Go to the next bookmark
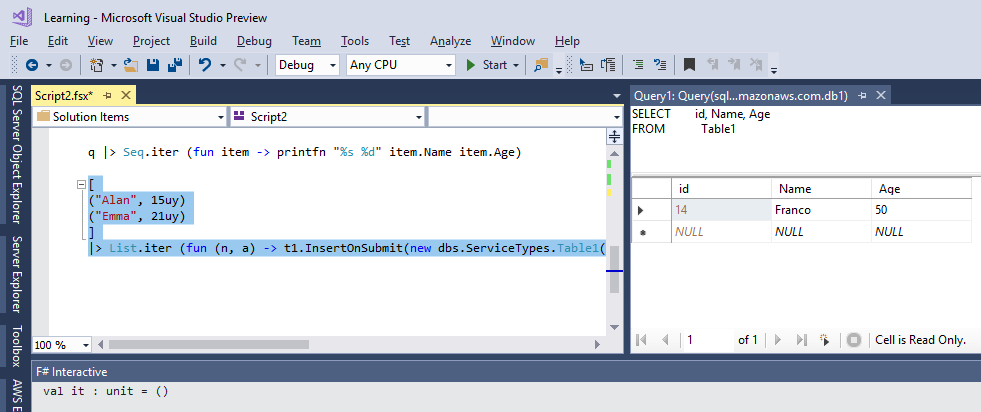 (x=734, y=65)
